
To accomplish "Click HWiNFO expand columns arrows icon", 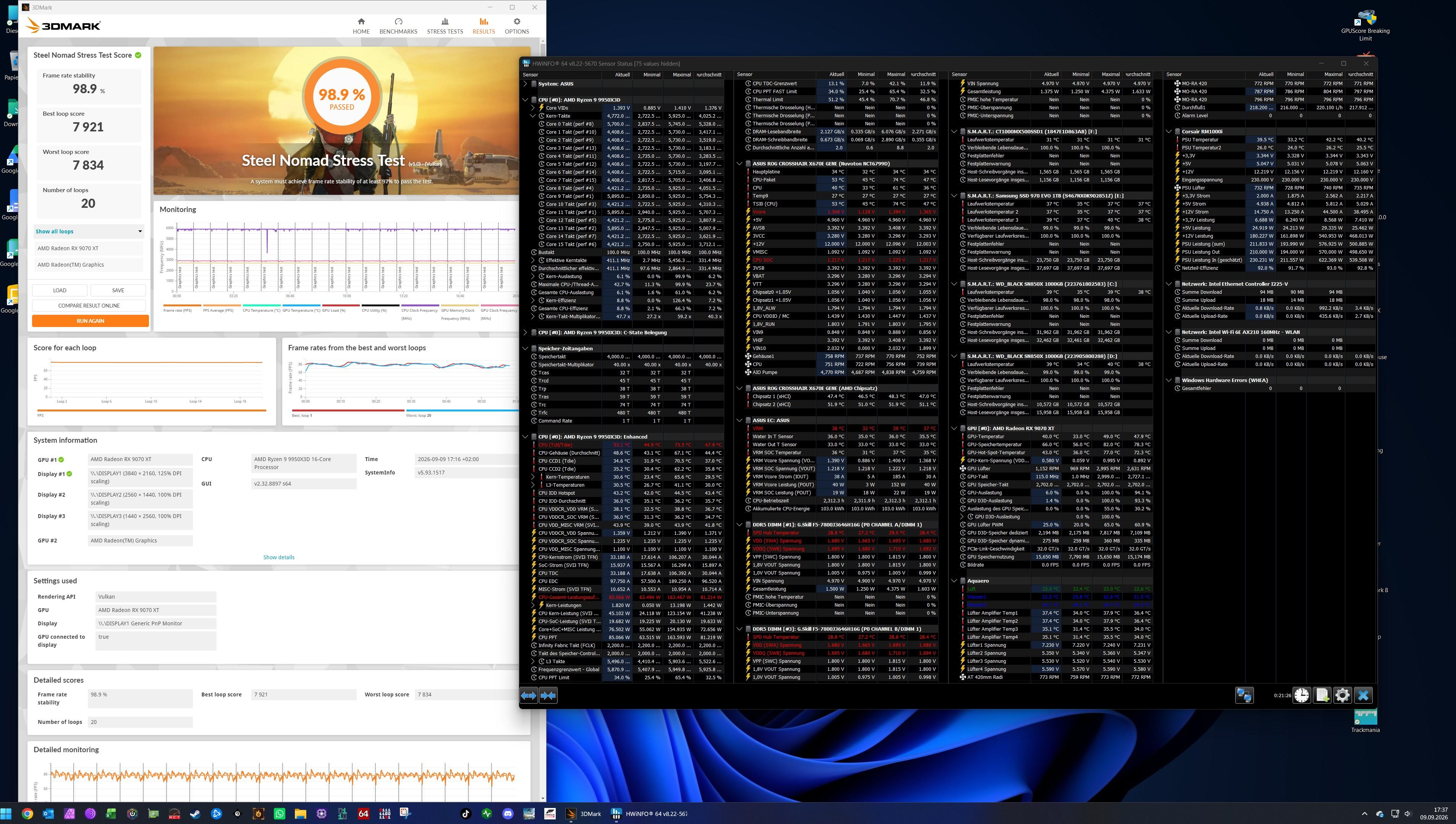I will pos(528,695).
